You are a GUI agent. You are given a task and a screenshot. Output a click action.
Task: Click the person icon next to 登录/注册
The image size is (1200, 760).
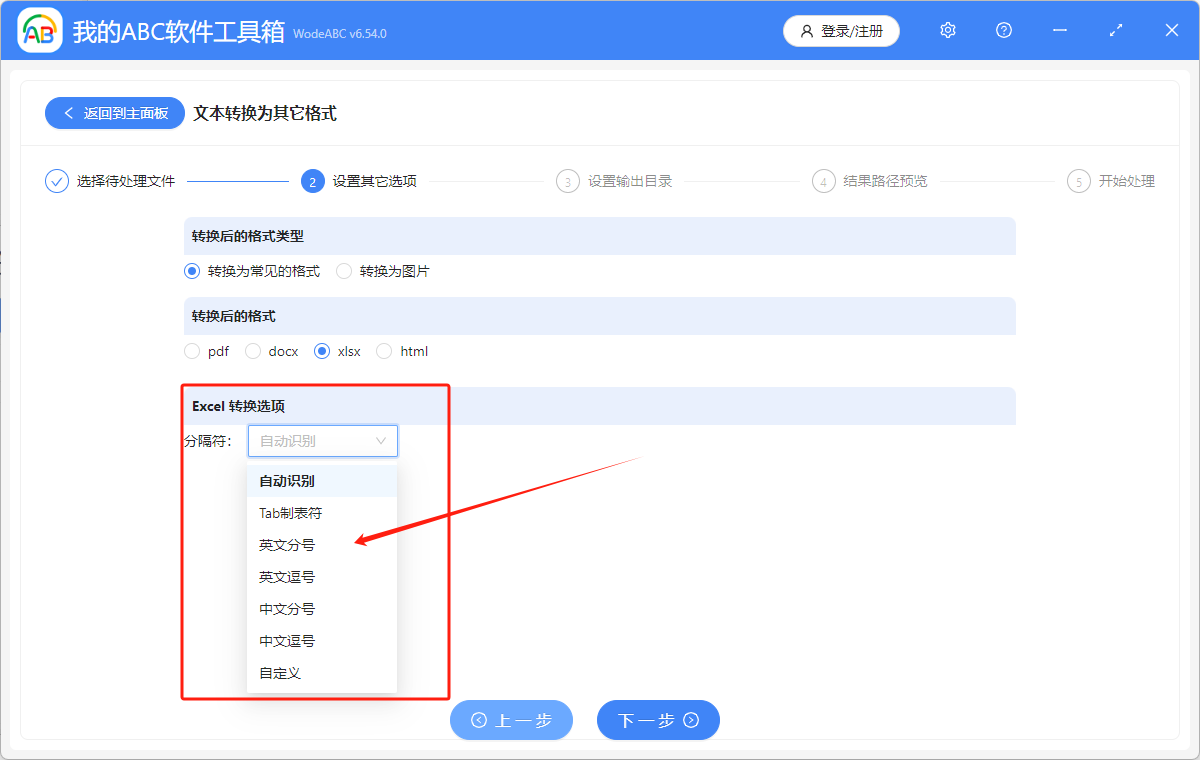(806, 31)
